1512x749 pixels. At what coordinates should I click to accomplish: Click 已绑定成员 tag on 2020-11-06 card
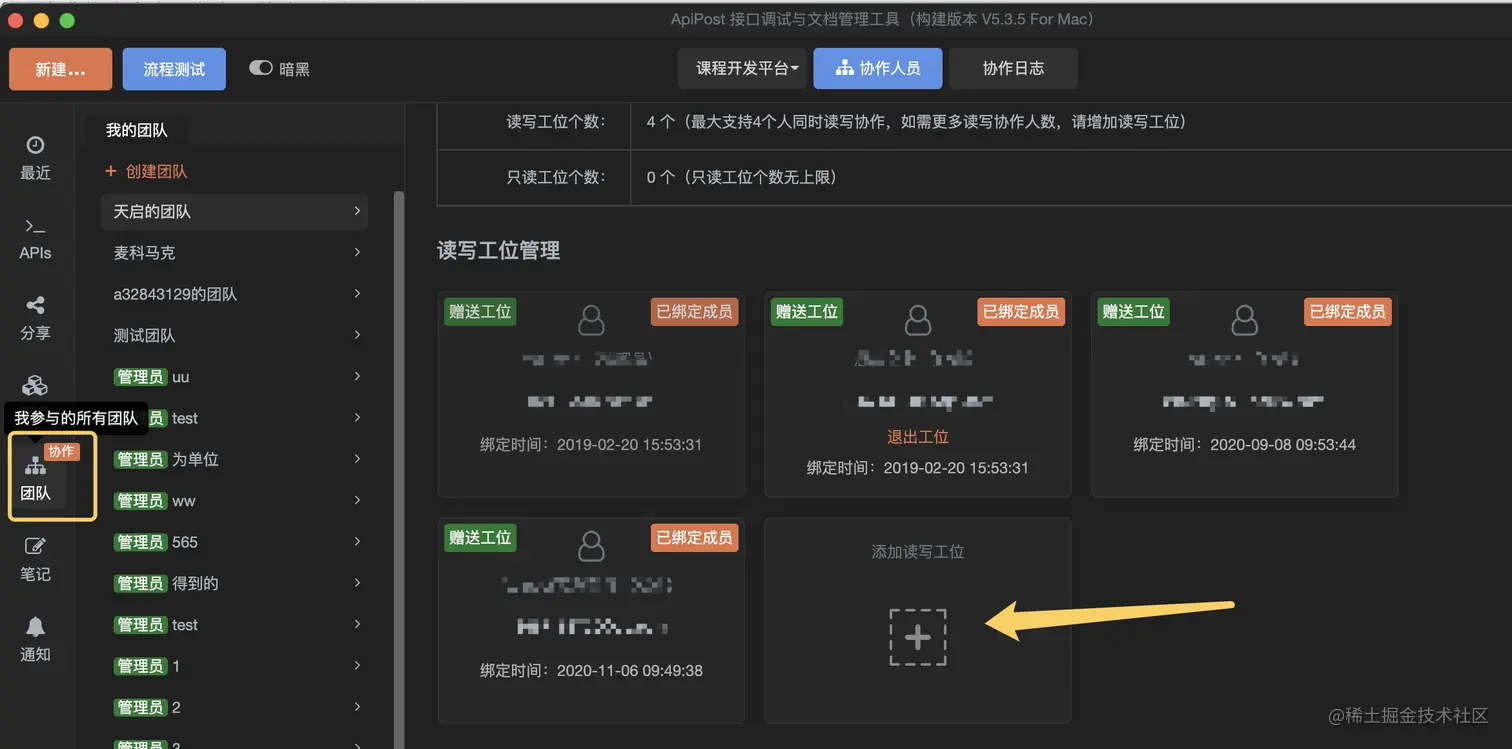pos(694,537)
